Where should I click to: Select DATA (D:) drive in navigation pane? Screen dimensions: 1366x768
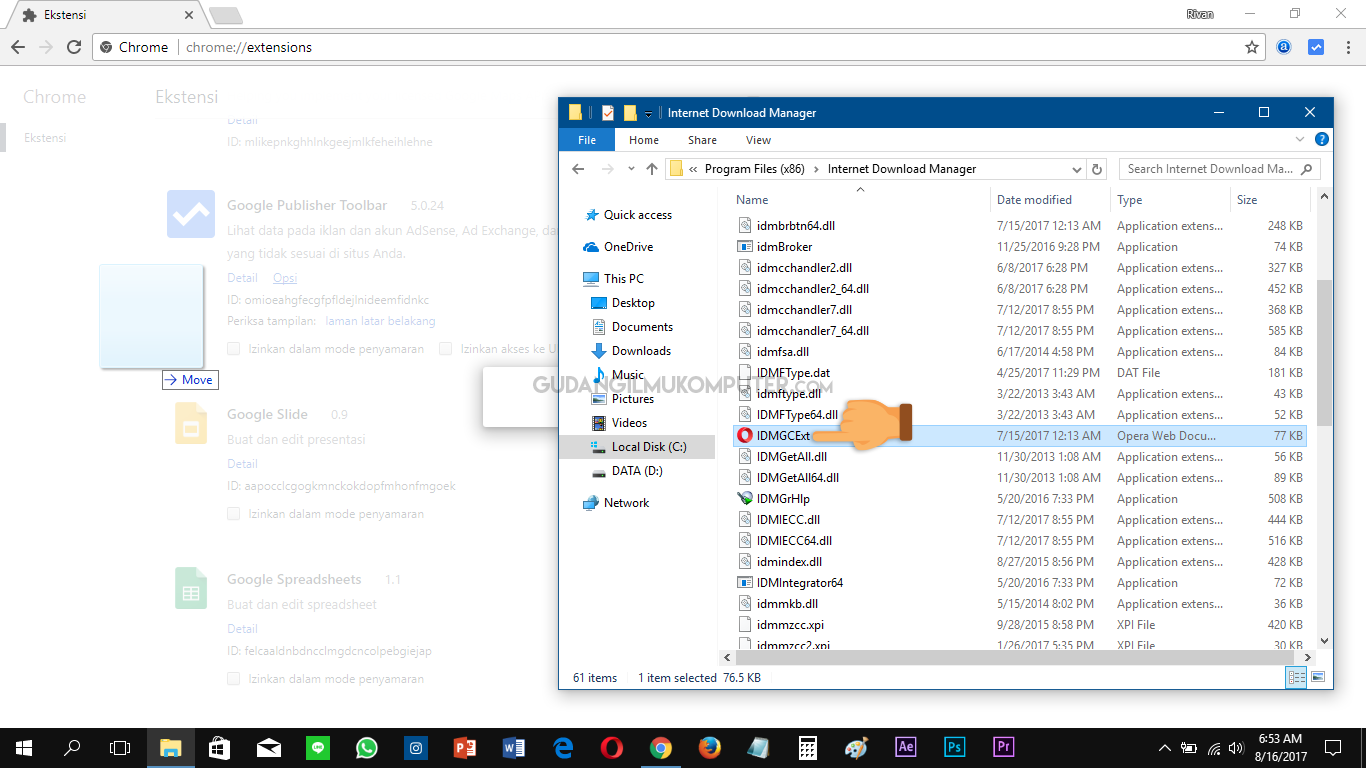click(x=637, y=471)
